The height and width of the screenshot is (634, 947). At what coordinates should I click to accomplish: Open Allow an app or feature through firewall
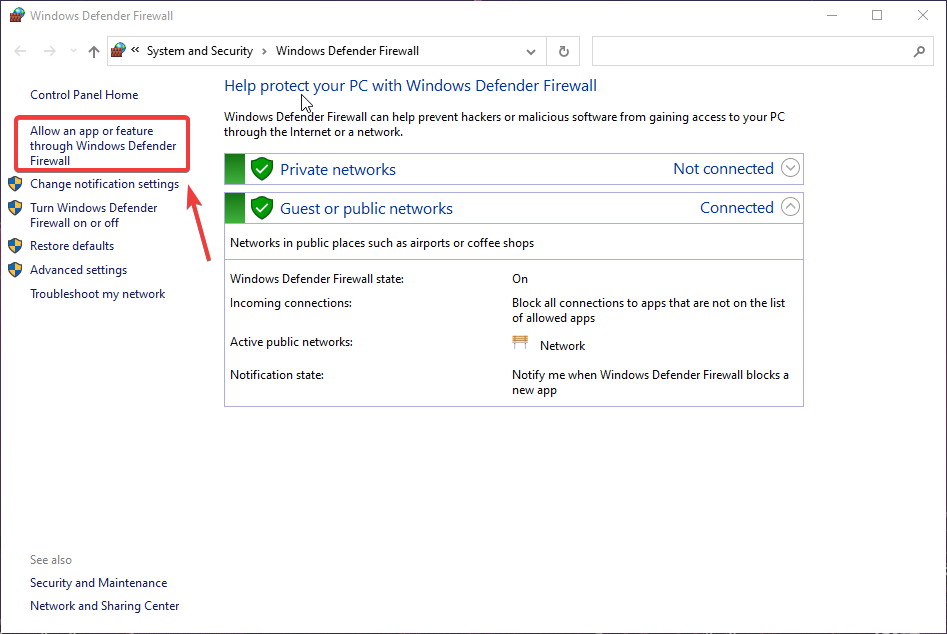(100, 145)
